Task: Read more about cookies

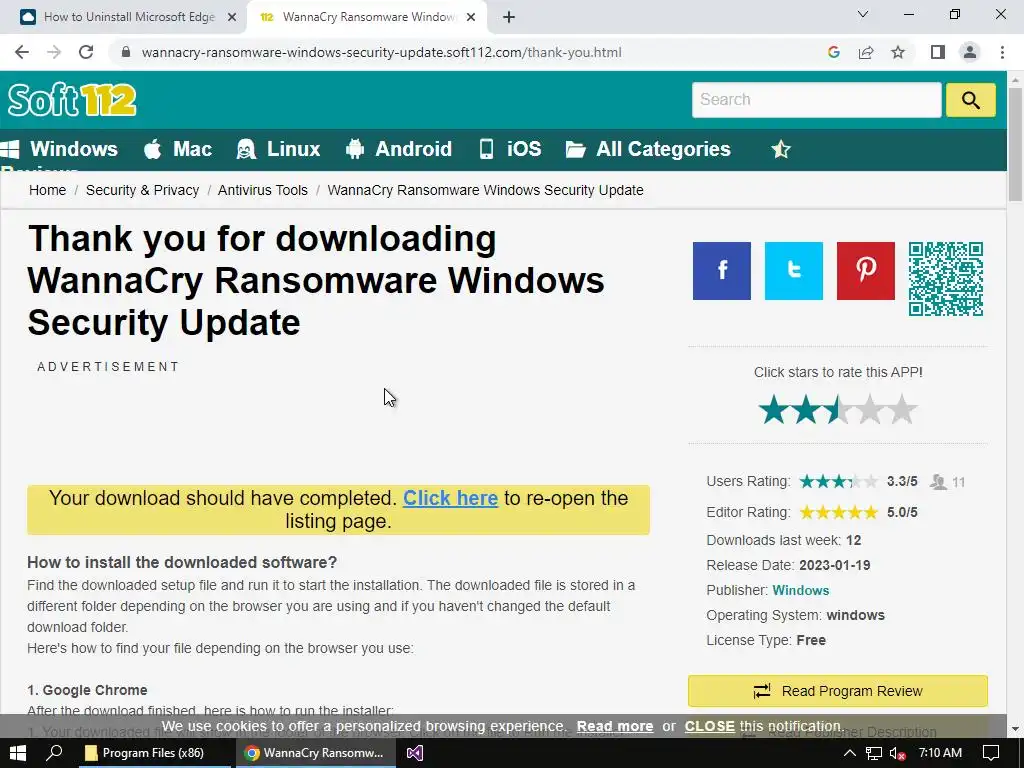Action: [x=615, y=726]
